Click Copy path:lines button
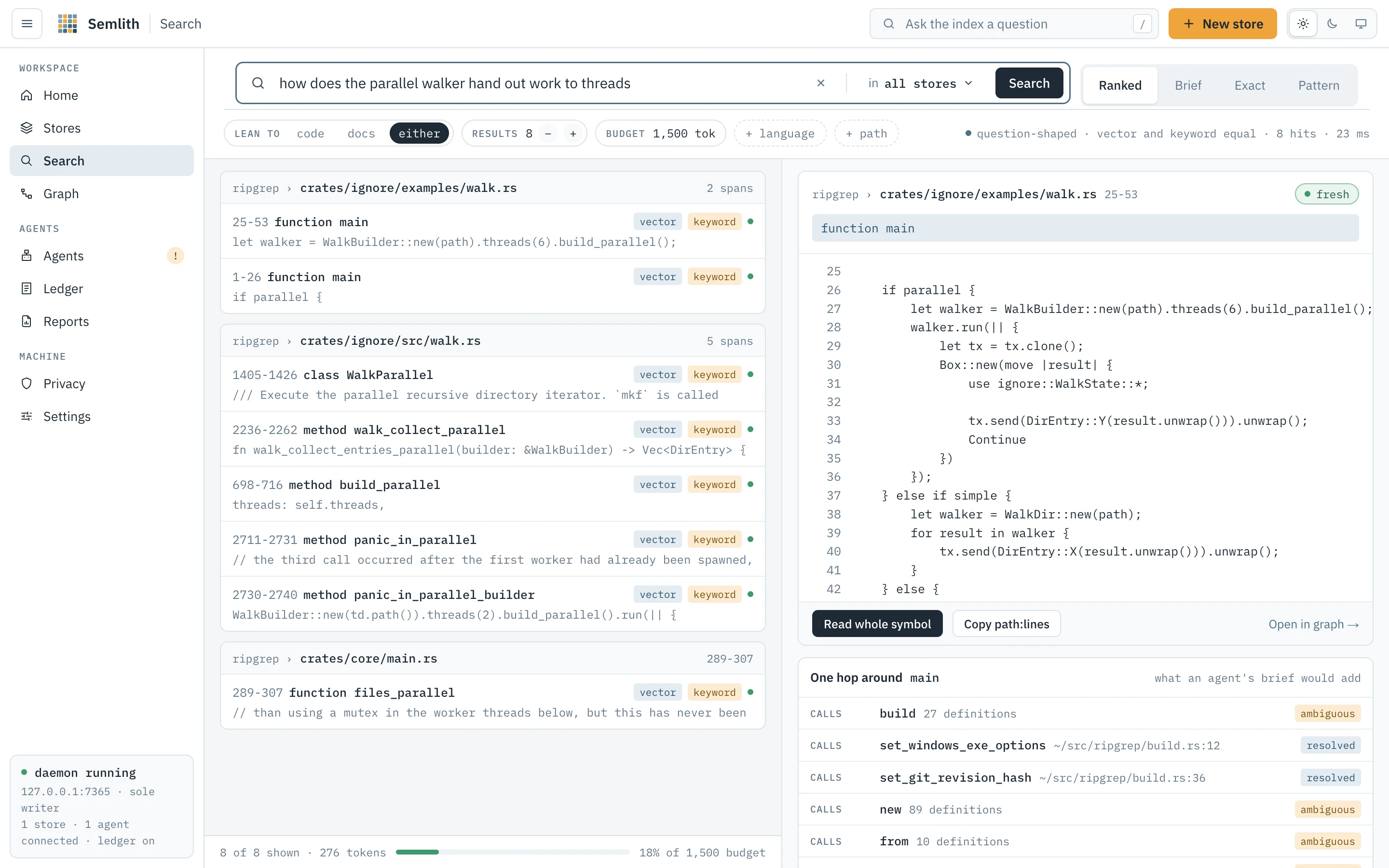1389x868 pixels. coord(1006,624)
